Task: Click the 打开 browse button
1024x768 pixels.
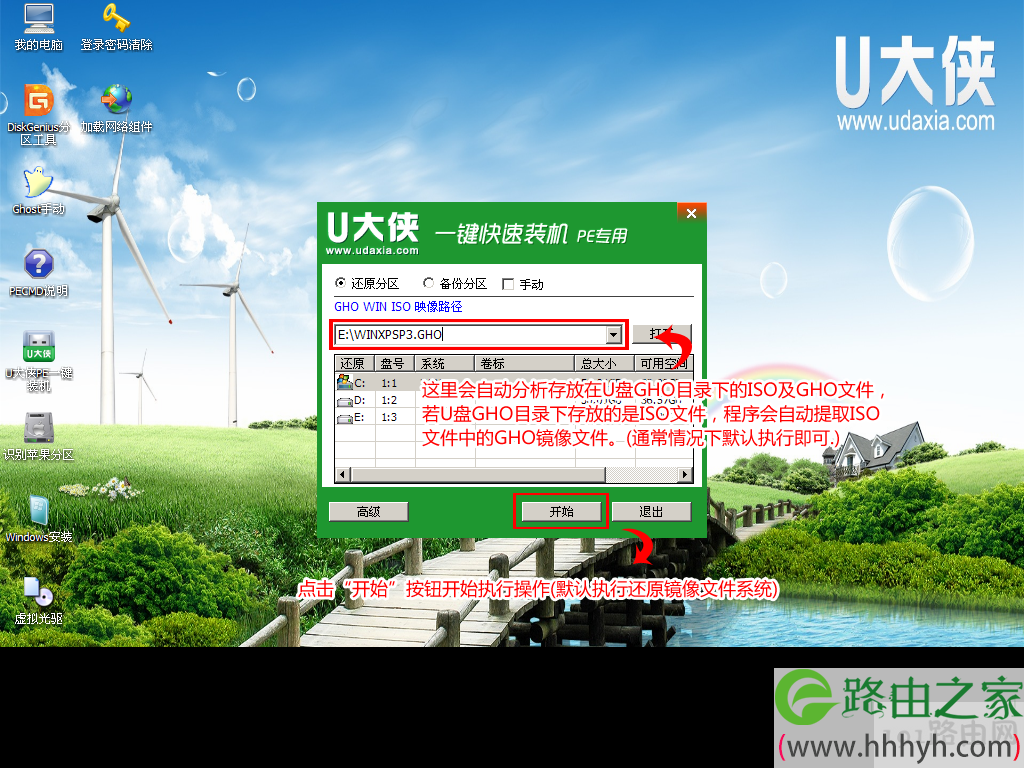Action: point(662,334)
